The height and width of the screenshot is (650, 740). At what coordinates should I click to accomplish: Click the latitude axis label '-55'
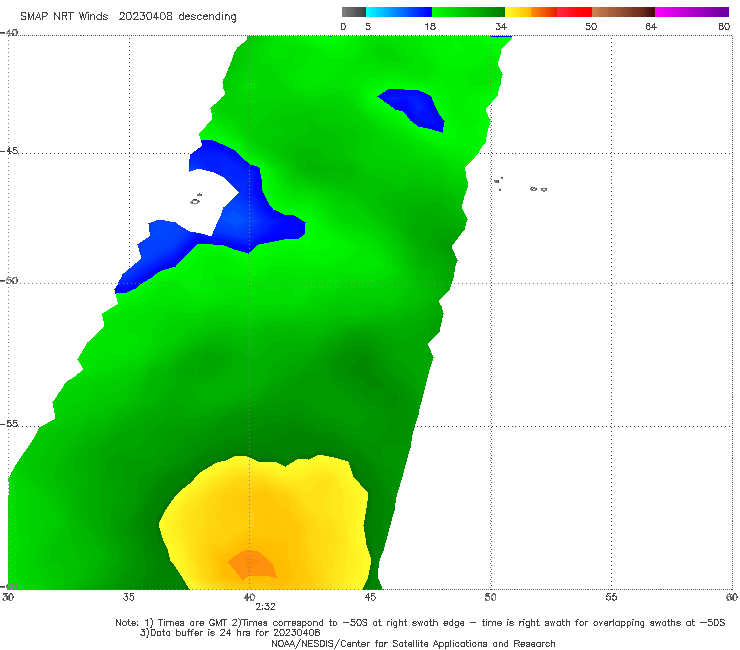tap(9, 423)
